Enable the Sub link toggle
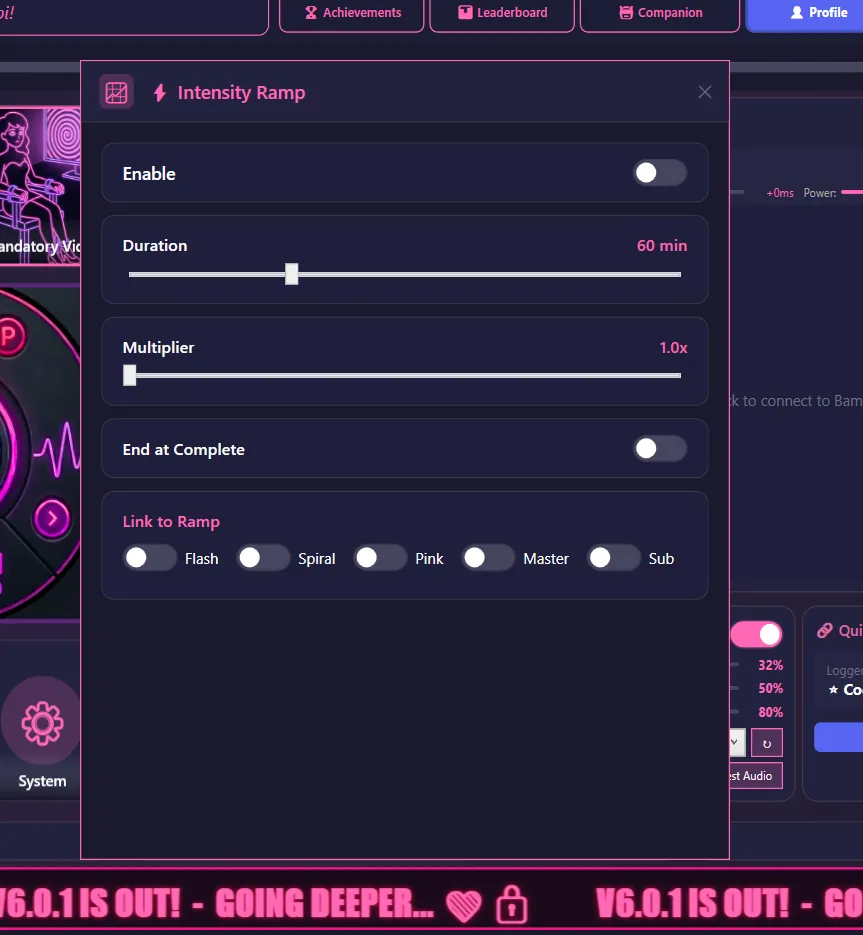This screenshot has width=863, height=935. coord(614,558)
